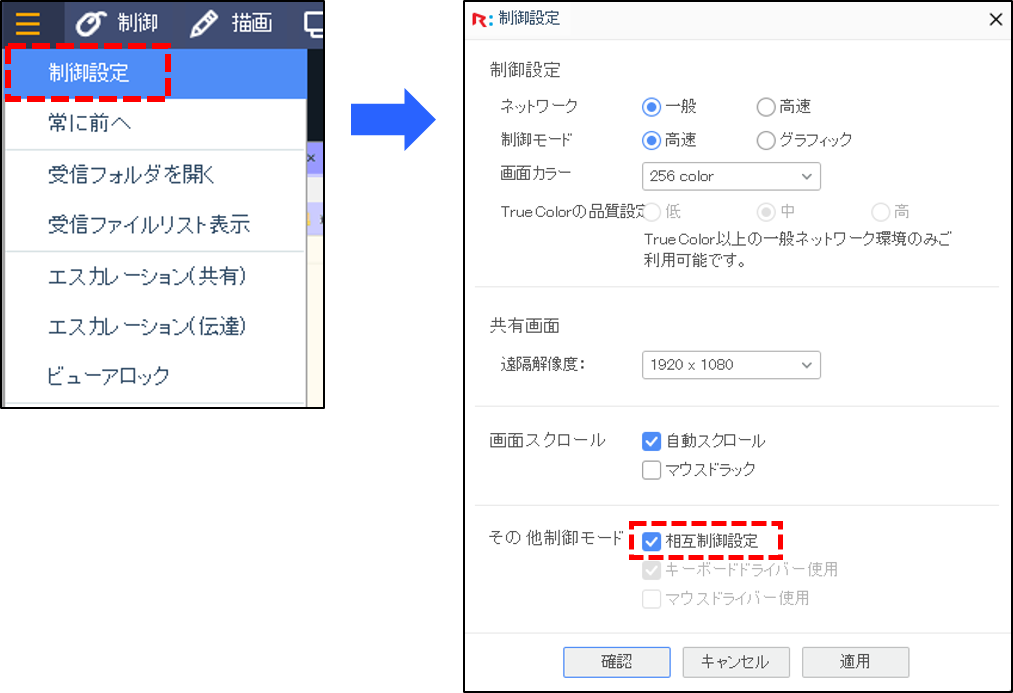Select ネットワーク 高速 radio button

click(766, 107)
